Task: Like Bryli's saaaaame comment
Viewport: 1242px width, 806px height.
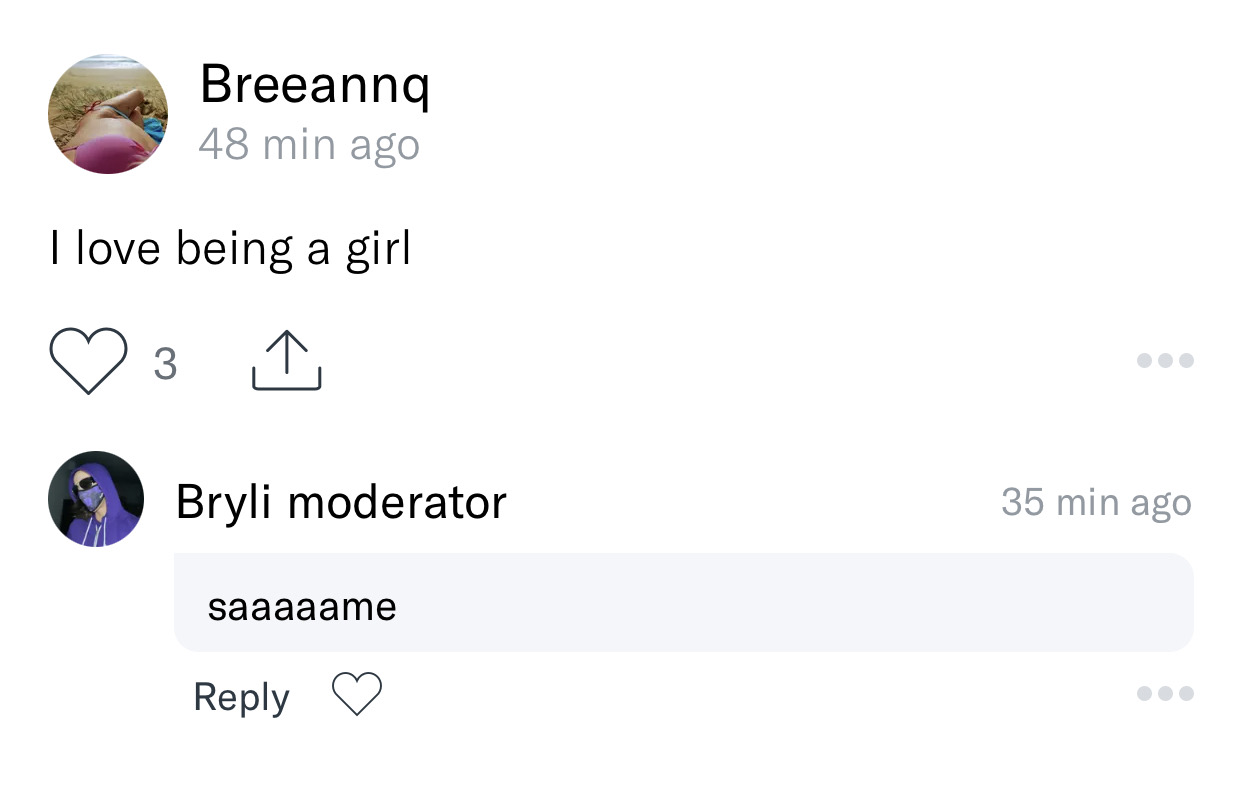Action: tap(357, 694)
